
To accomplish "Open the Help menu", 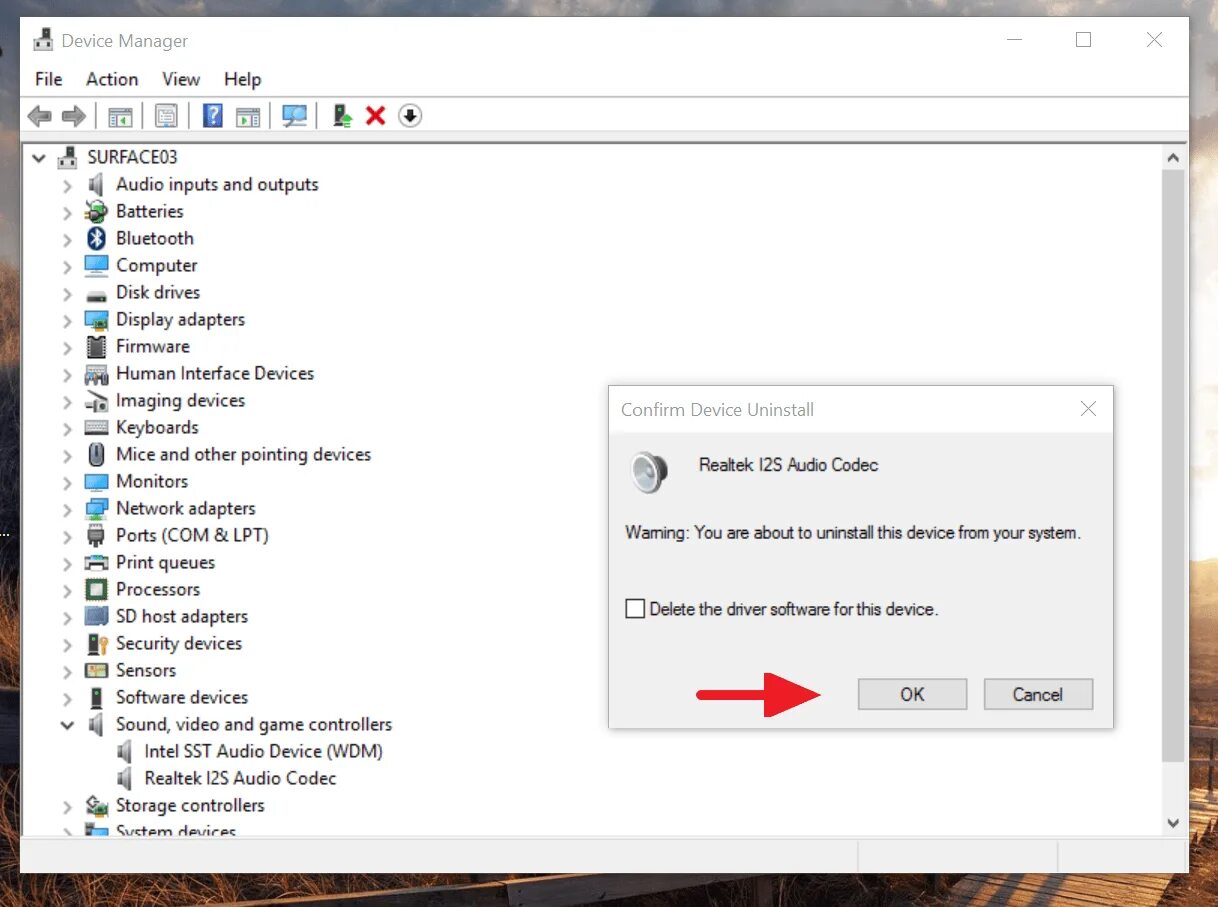I will point(242,79).
